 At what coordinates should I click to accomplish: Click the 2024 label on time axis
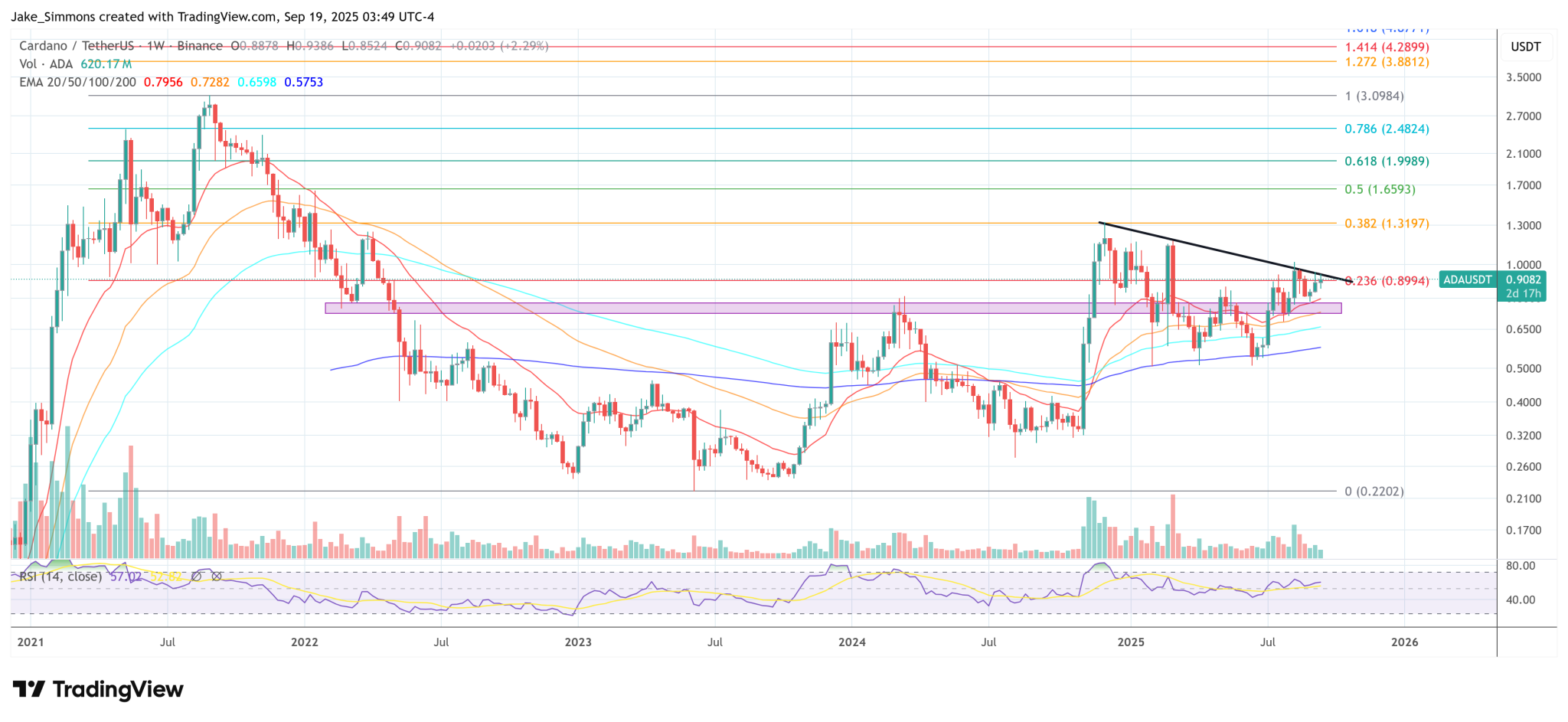click(x=851, y=642)
